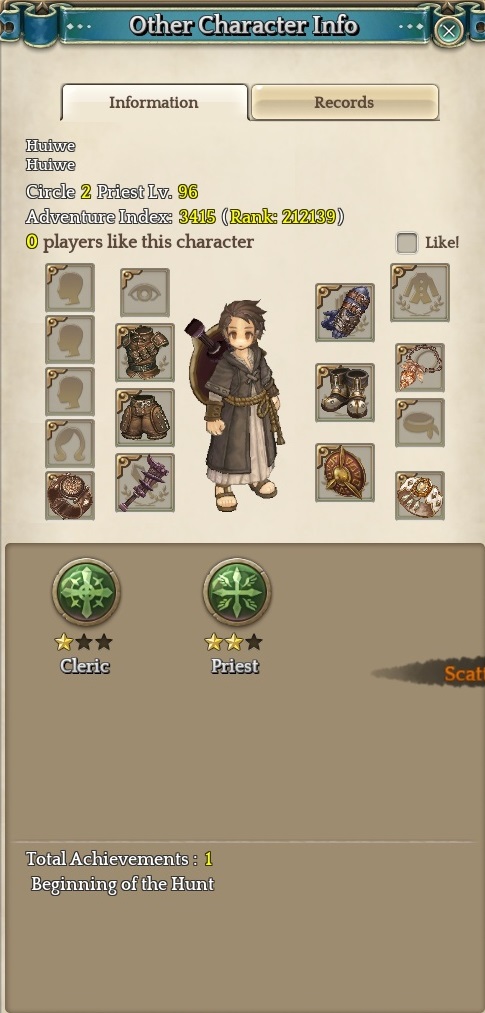The height and width of the screenshot is (1013, 485).
Task: Switch to the Records tab
Action: click(345, 102)
